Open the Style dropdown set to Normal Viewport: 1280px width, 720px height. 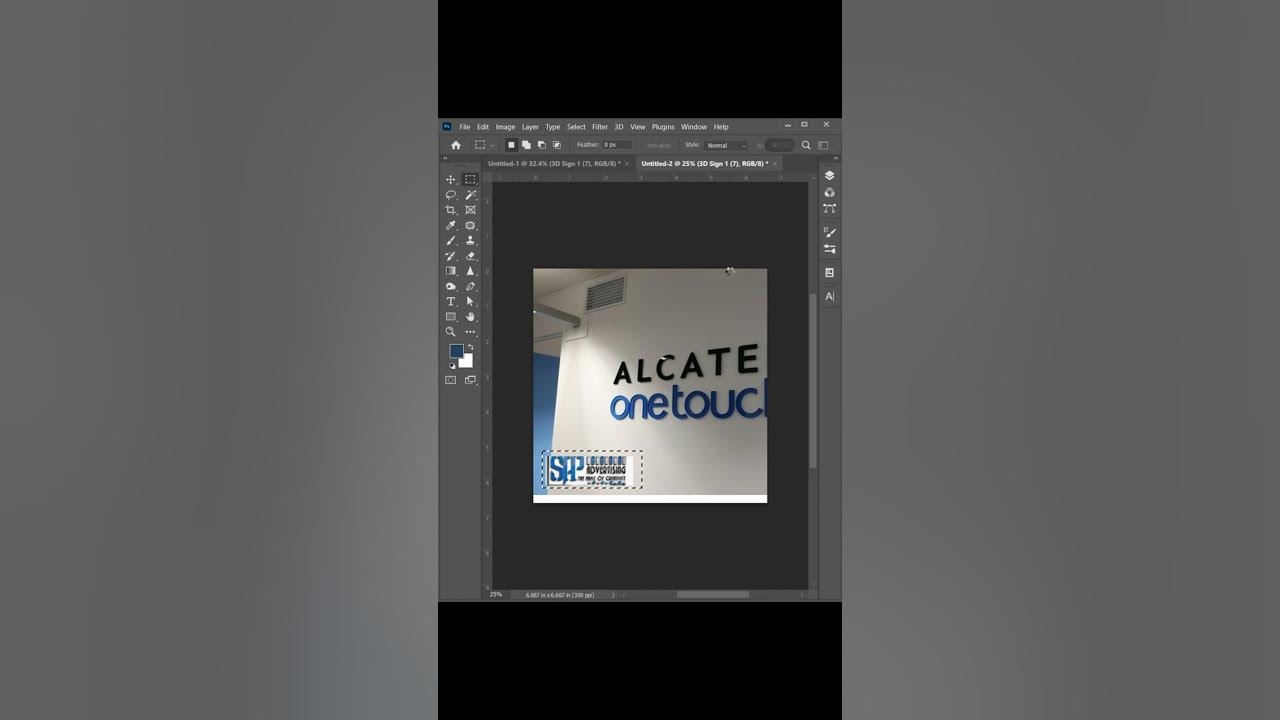(727, 145)
